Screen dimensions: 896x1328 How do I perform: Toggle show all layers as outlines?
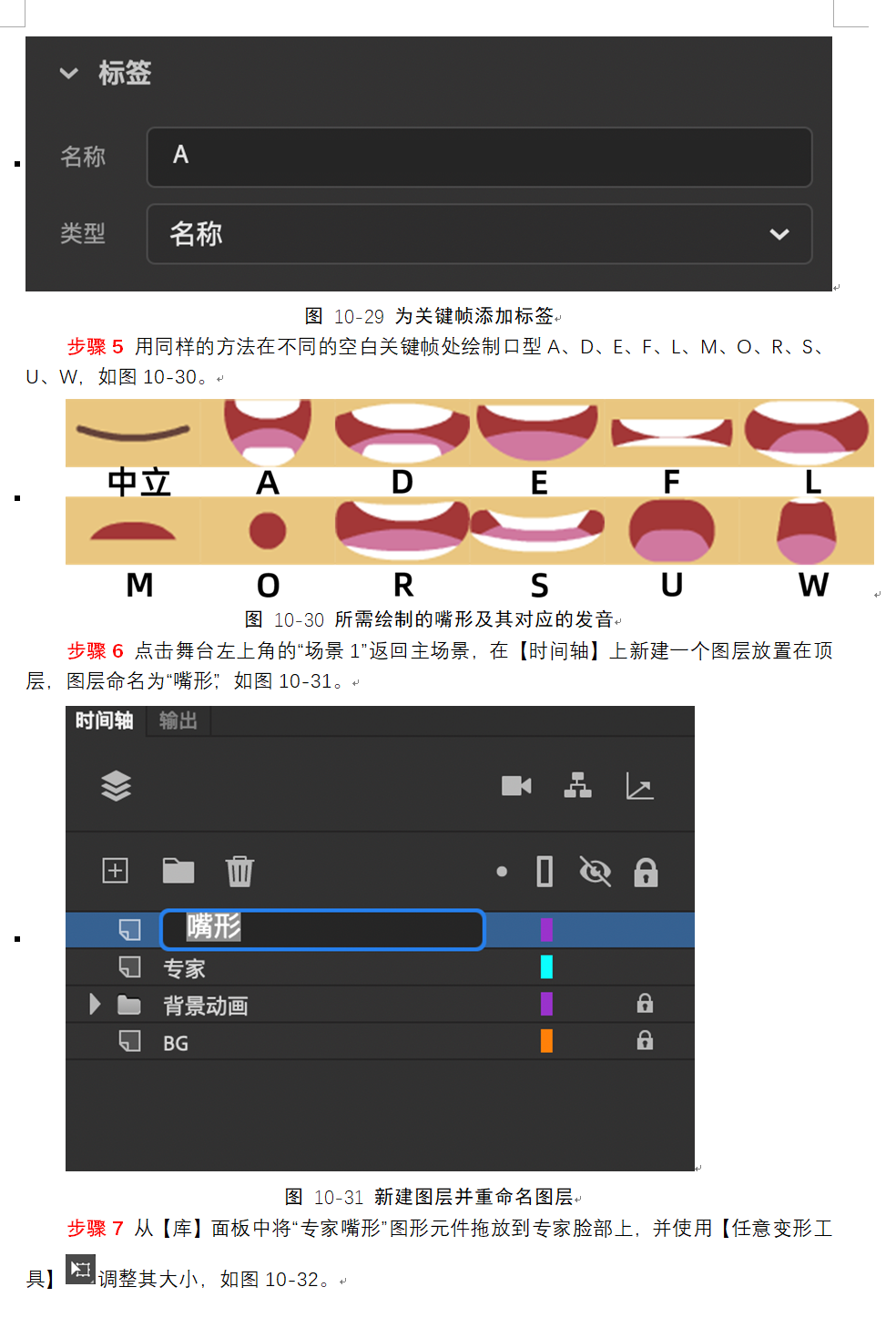click(x=545, y=872)
